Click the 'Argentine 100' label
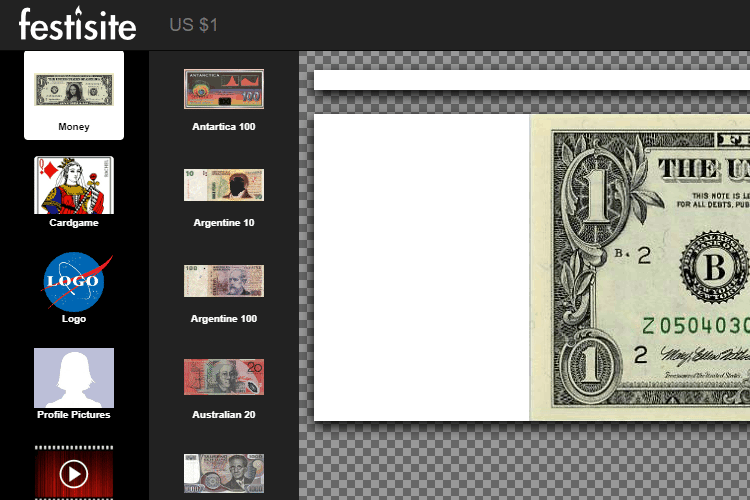 pyautogui.click(x=224, y=319)
